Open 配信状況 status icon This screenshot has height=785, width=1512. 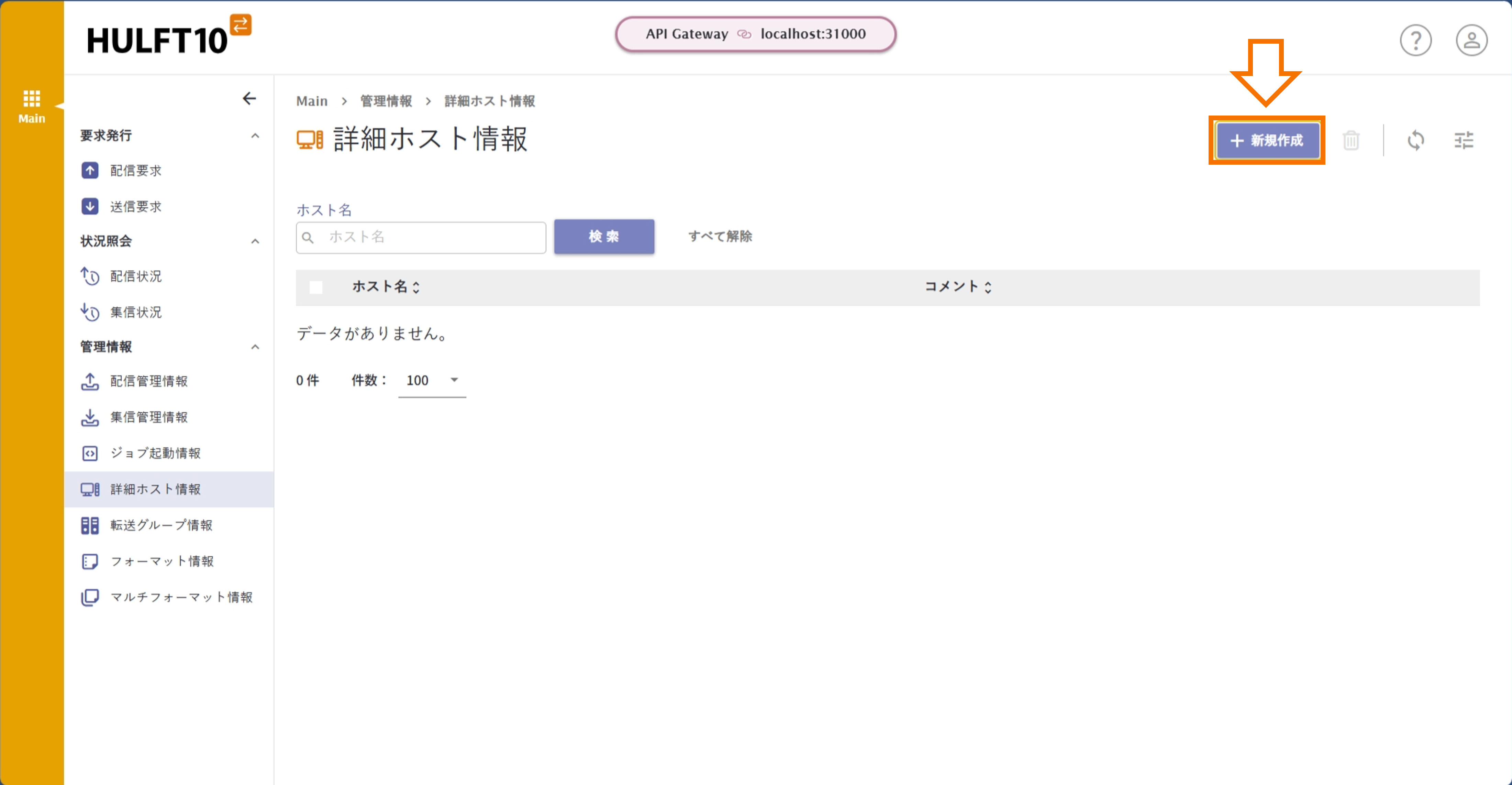pyautogui.click(x=90, y=276)
